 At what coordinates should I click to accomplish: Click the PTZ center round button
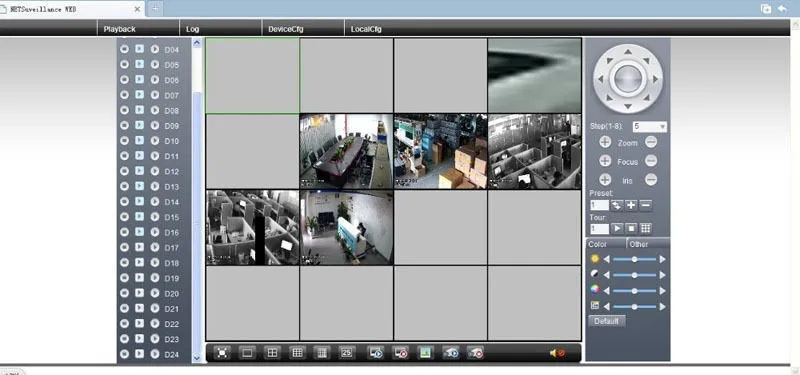[628, 79]
